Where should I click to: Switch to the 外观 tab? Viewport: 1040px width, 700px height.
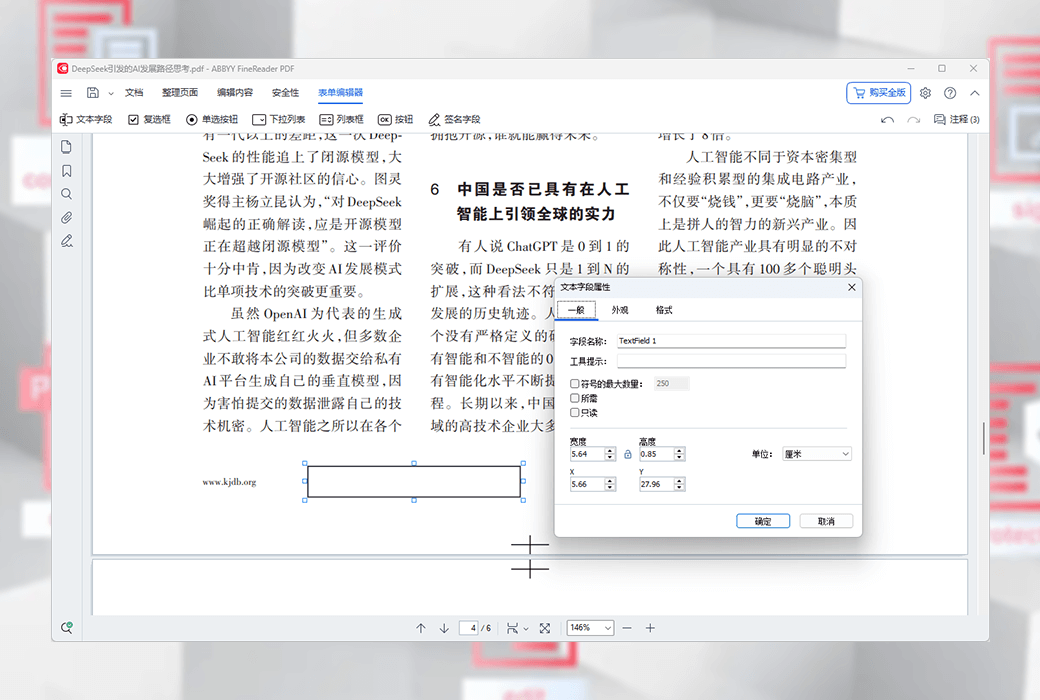(x=620, y=311)
